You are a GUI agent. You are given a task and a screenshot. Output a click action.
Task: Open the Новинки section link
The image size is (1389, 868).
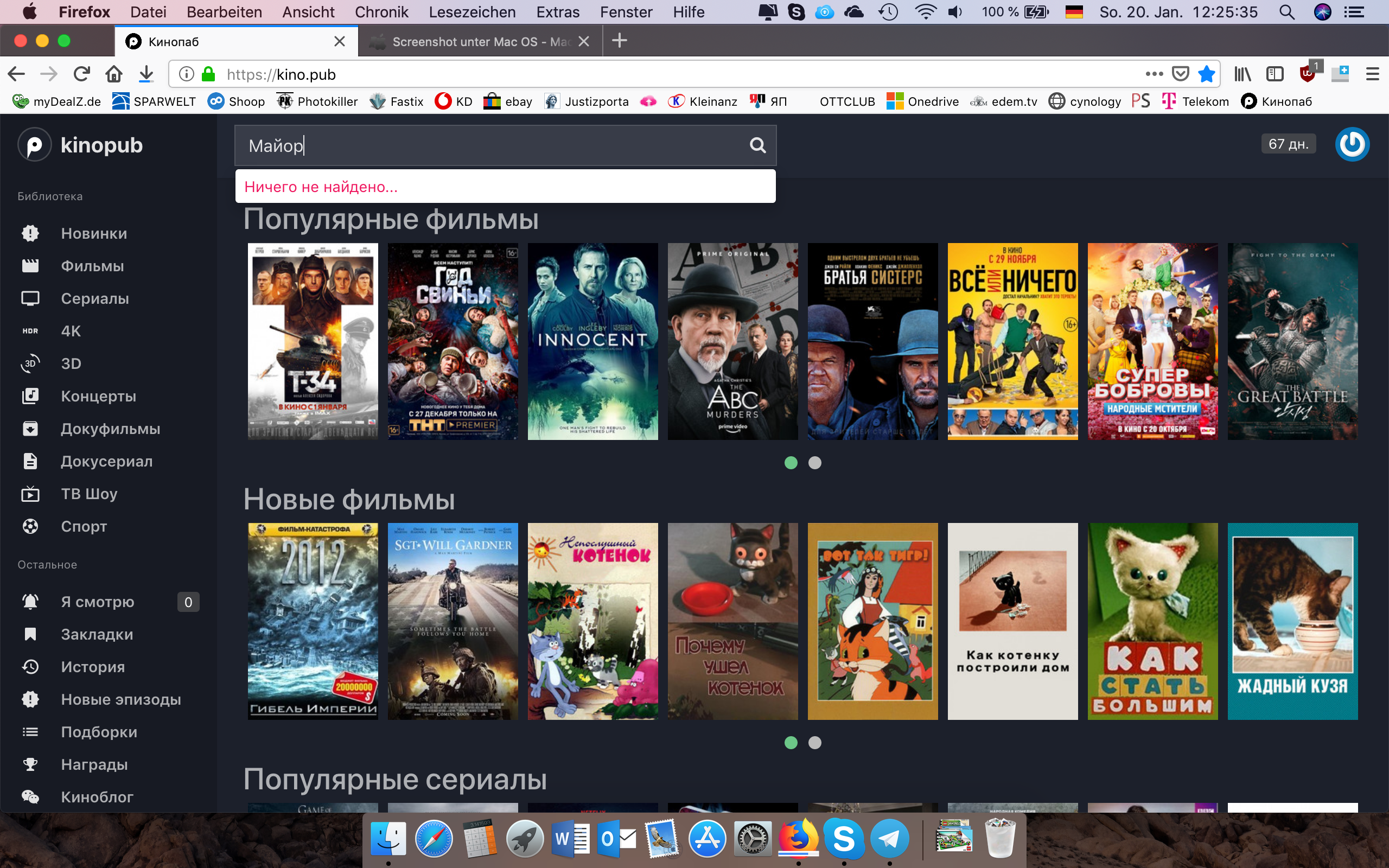point(94,233)
